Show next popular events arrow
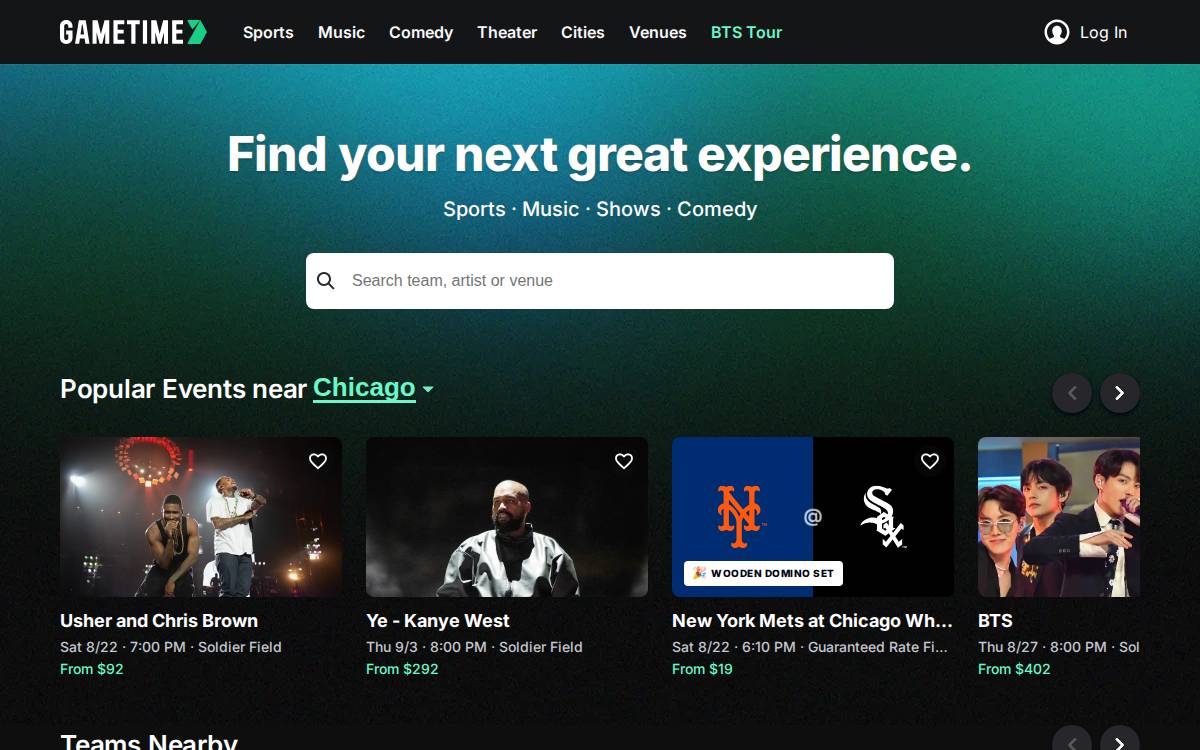The image size is (1200, 750). 1120,393
